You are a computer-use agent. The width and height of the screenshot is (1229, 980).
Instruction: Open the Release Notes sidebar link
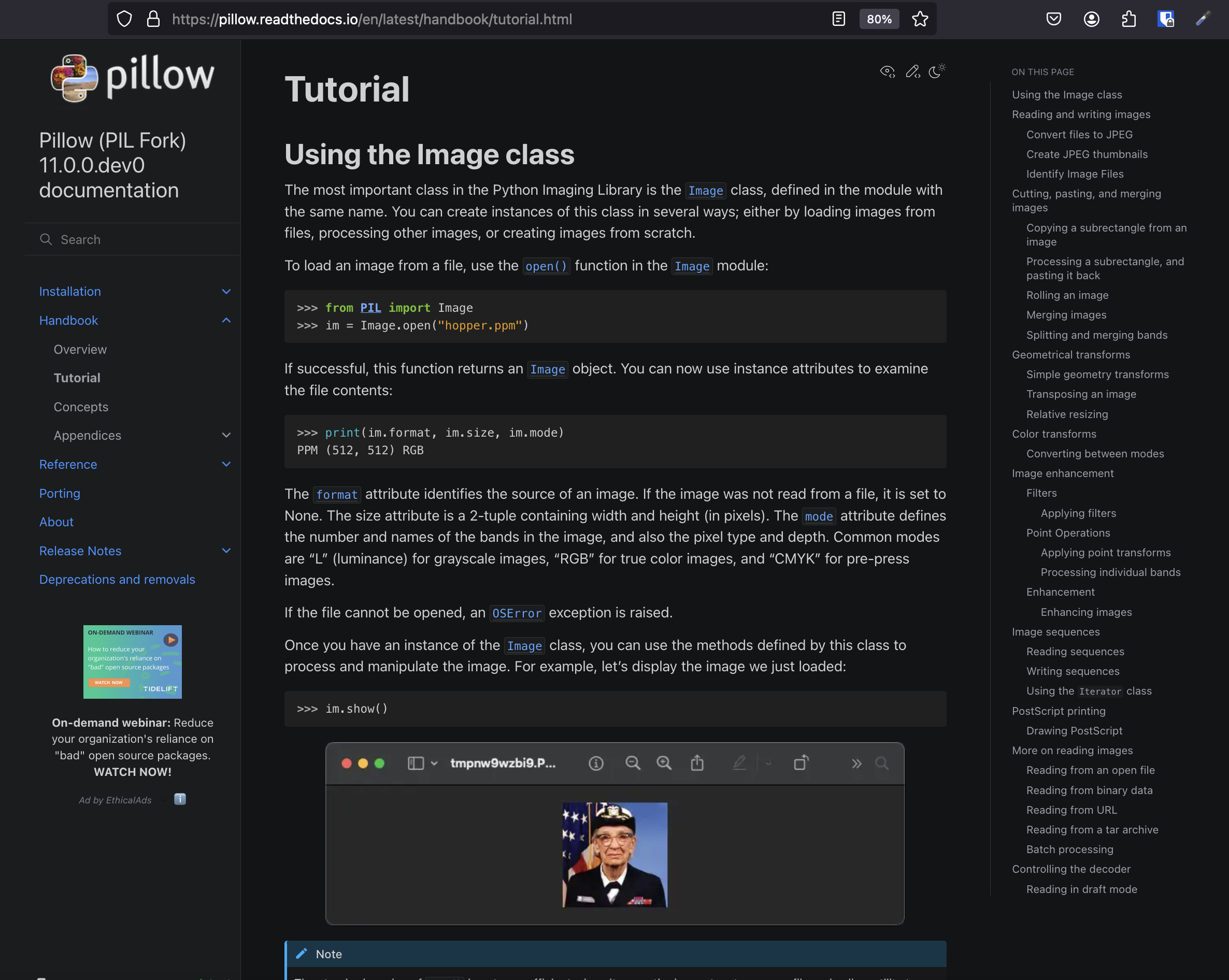(x=80, y=551)
